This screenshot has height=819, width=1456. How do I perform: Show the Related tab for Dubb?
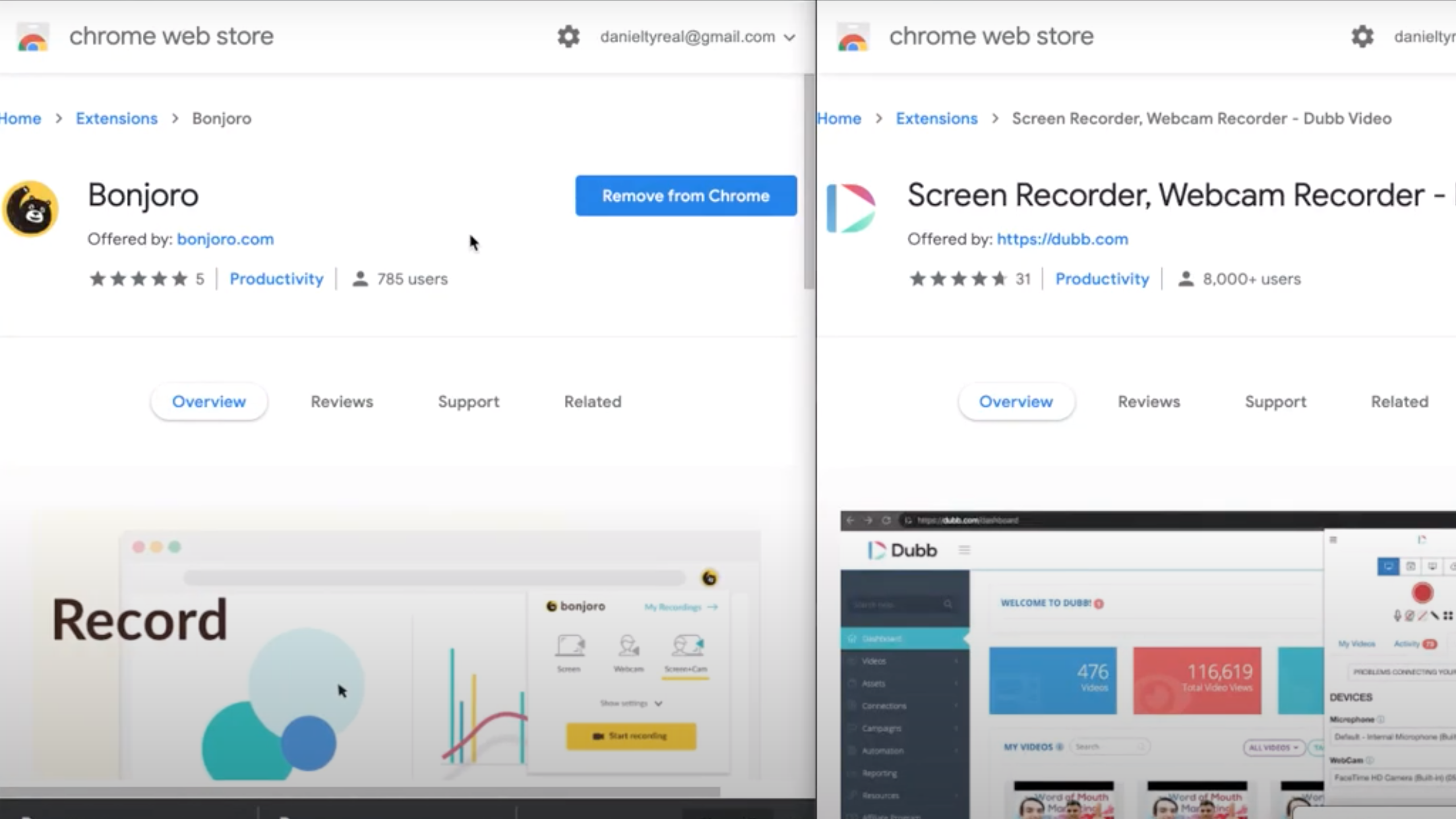point(1400,402)
